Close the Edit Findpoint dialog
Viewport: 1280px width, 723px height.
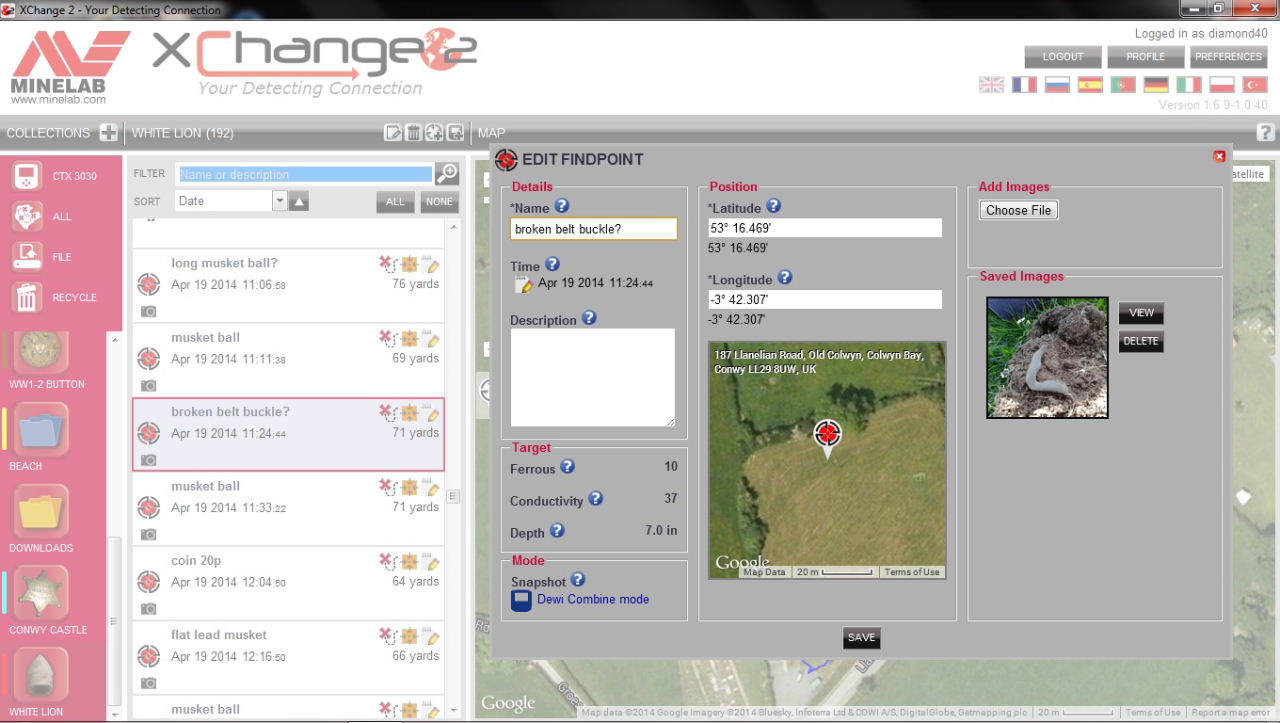[x=1219, y=156]
